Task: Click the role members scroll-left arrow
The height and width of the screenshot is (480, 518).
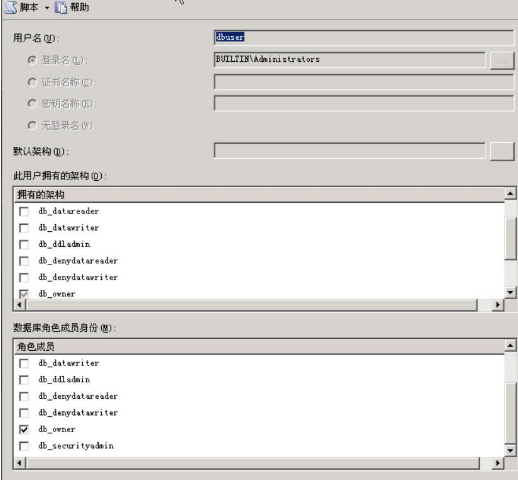Action: point(20,463)
